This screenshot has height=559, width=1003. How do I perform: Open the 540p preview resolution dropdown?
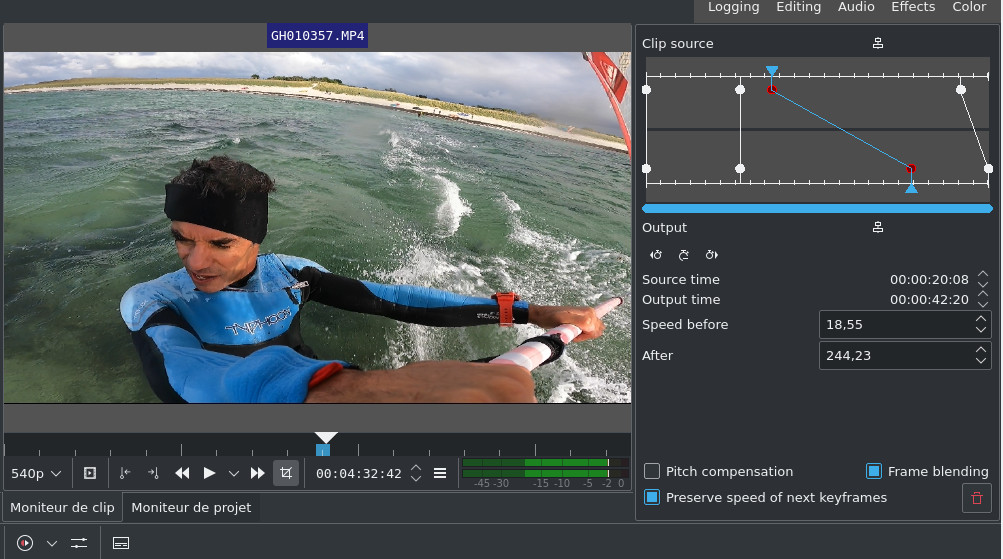[36, 474]
